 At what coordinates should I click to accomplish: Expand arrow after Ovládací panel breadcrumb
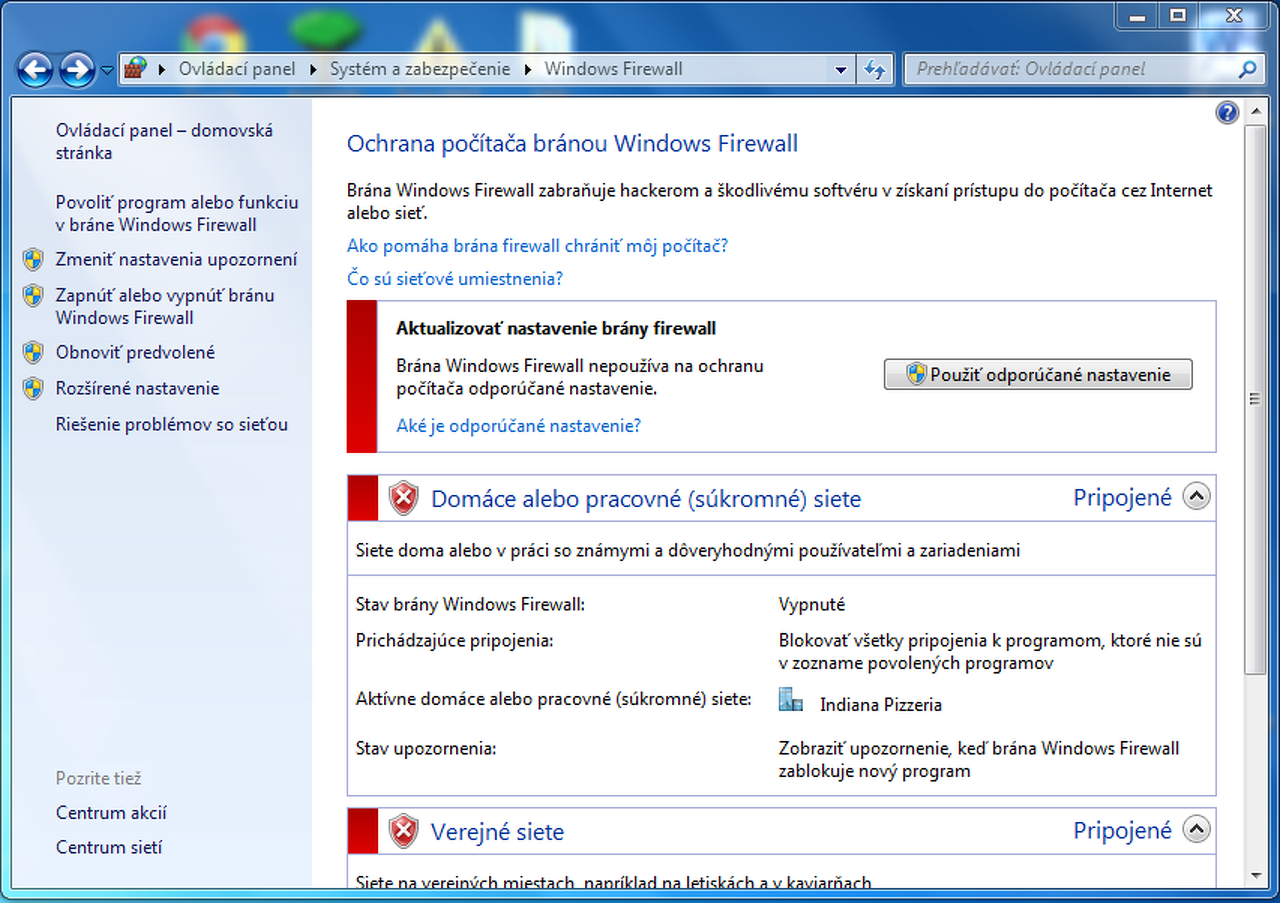point(313,69)
